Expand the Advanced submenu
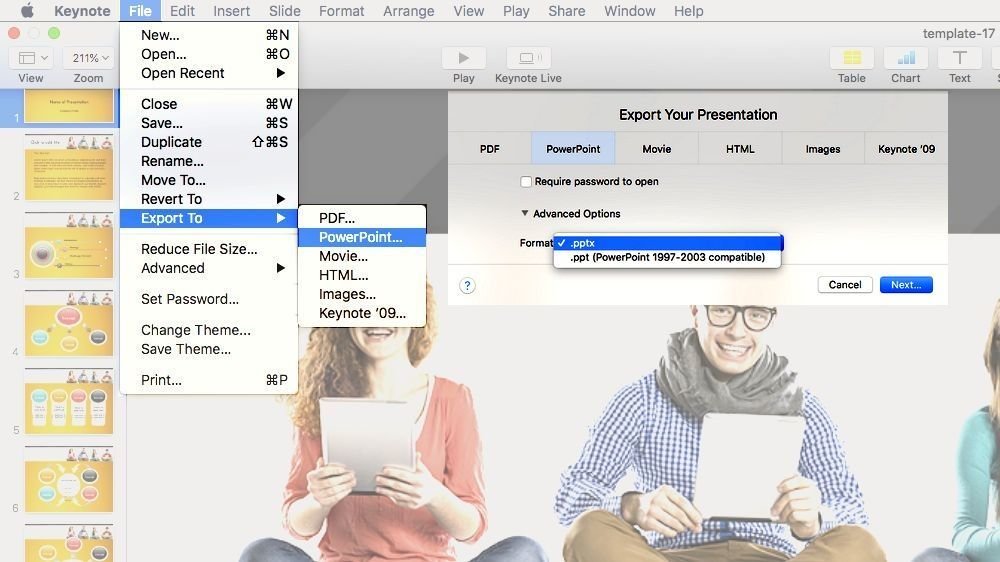1000x562 pixels. click(209, 268)
